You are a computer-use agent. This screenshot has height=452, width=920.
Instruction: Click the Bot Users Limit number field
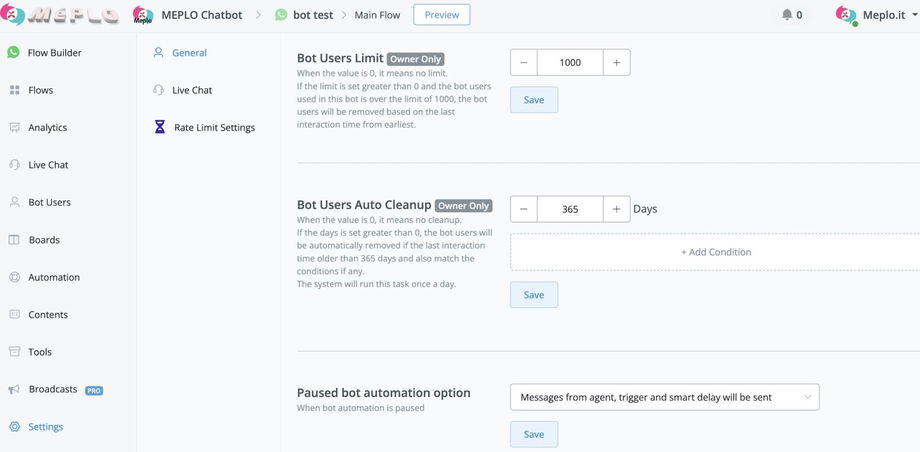pos(570,63)
